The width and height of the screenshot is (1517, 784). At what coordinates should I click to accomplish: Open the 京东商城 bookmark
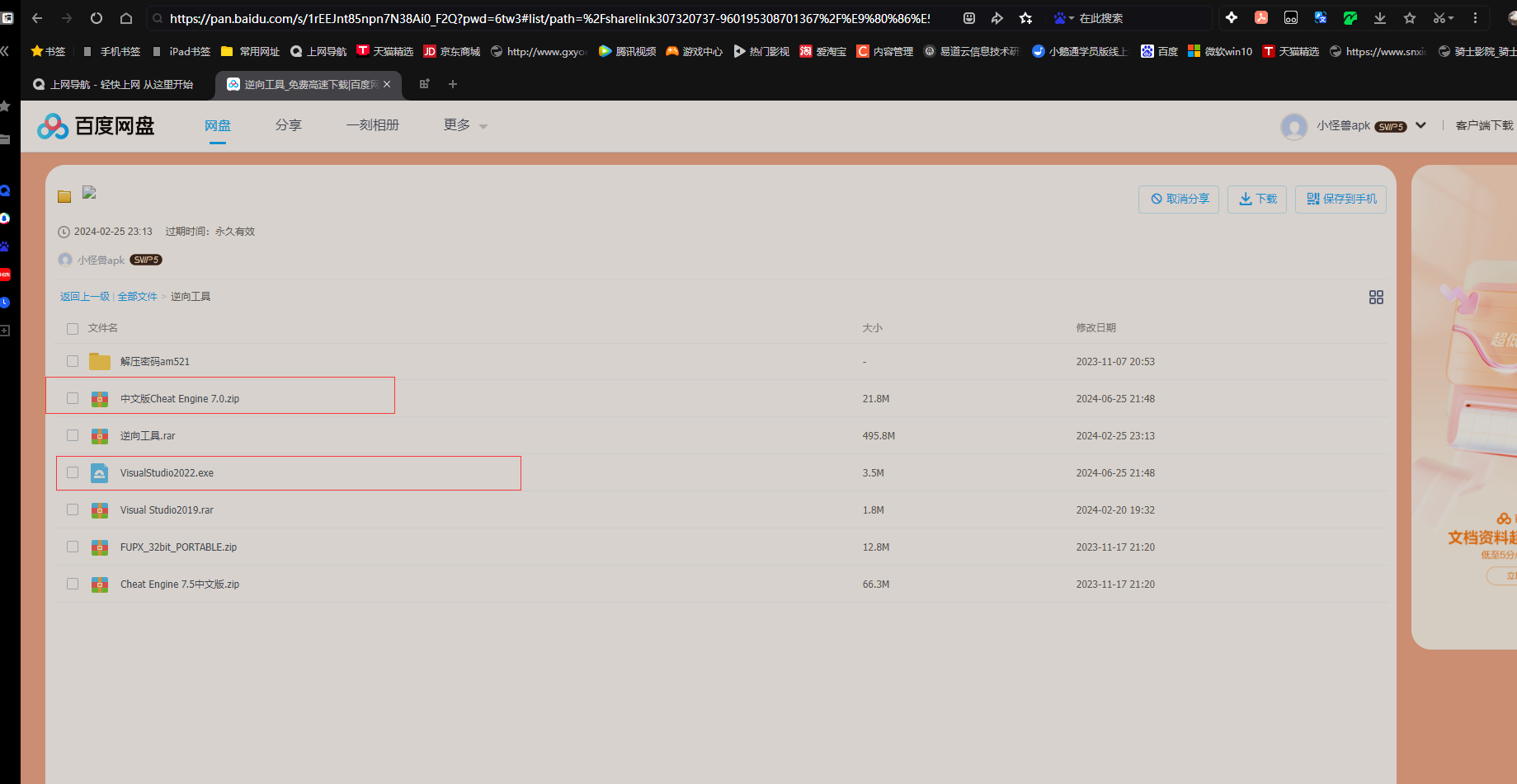click(452, 51)
